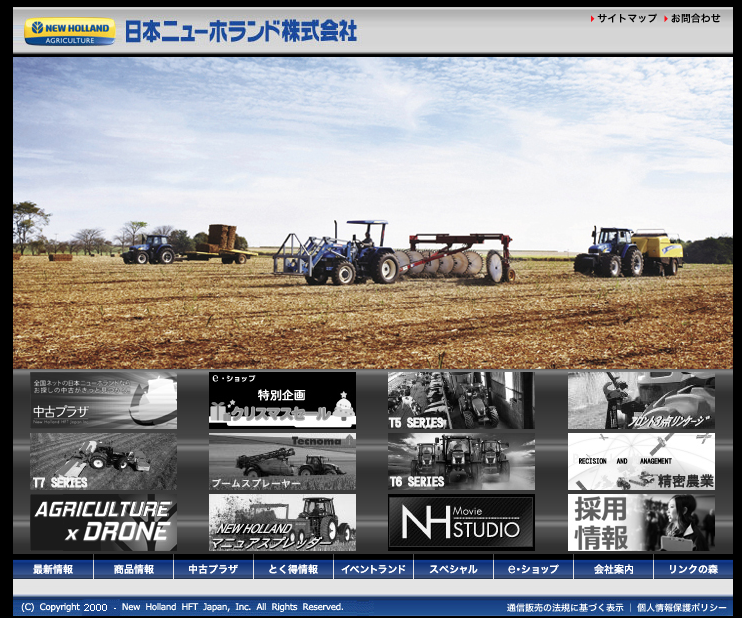The width and height of the screenshot is (742, 618).
Task: Open the Tecnoma ブームスプレーヤー banner
Action: tap(282, 462)
